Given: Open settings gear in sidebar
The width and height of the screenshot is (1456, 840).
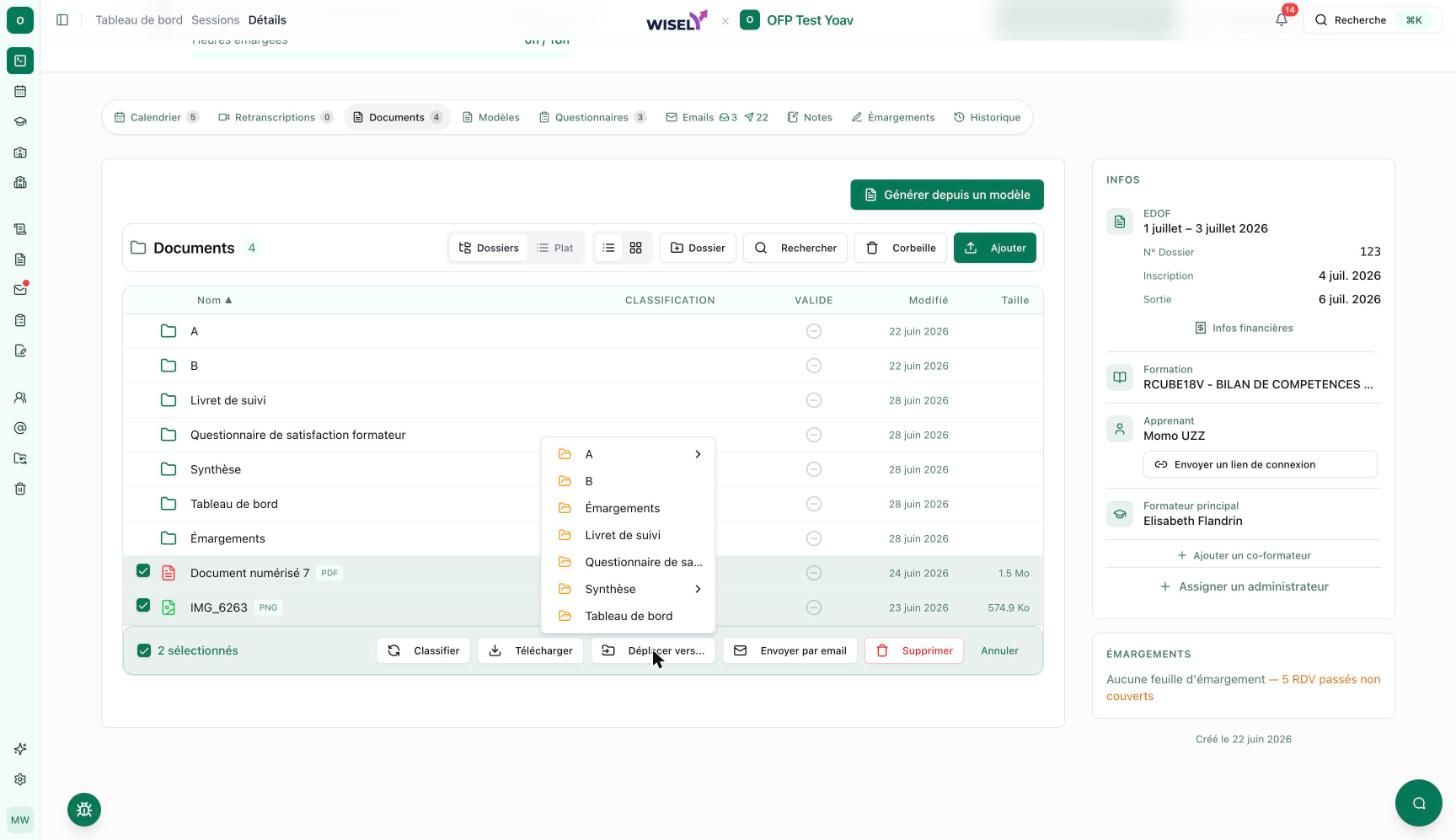Looking at the screenshot, I should pyautogui.click(x=20, y=779).
